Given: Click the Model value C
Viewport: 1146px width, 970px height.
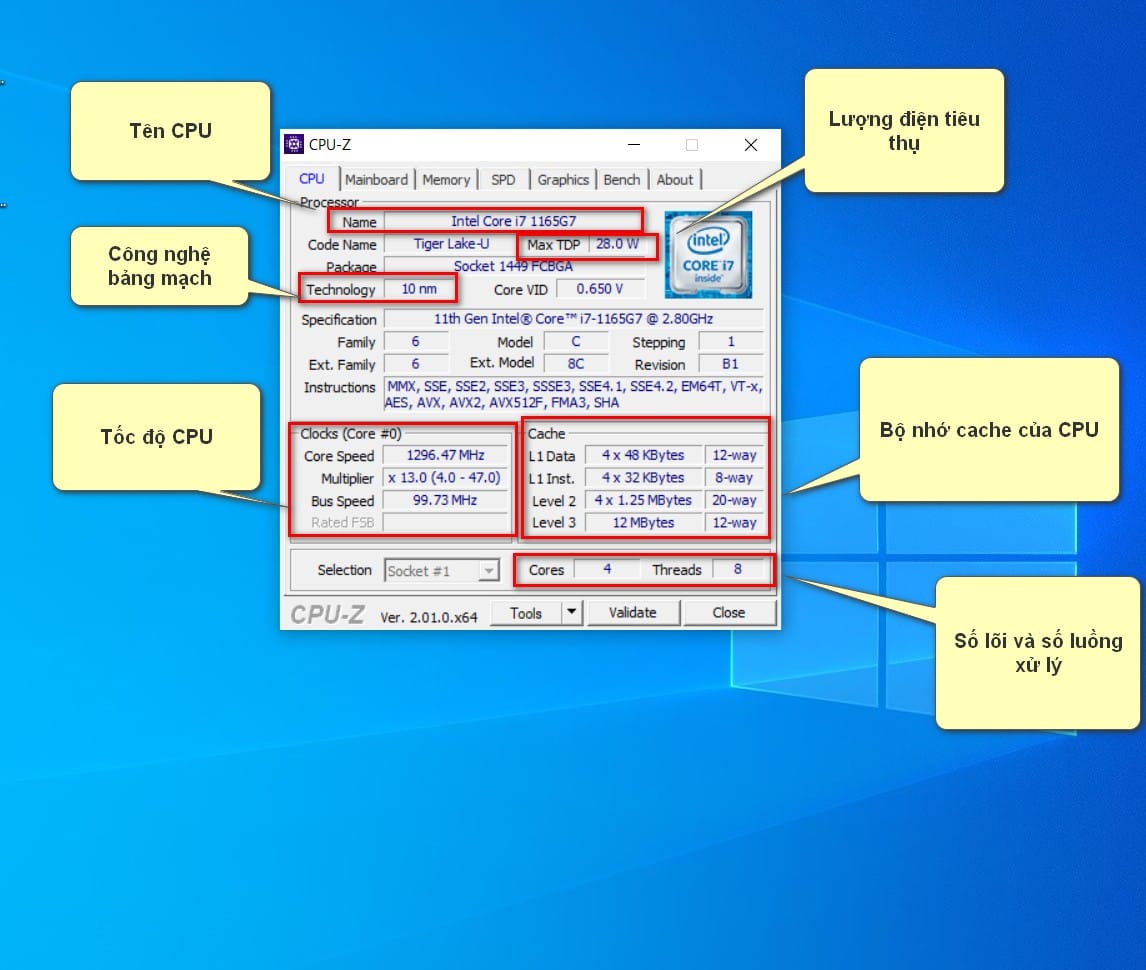Looking at the screenshot, I should (576, 341).
